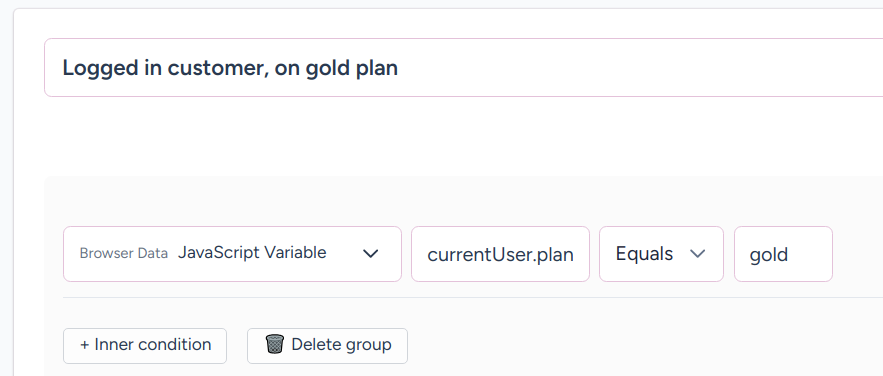Select the JavaScript Variable option text
This screenshot has height=376, width=883.
(x=252, y=253)
